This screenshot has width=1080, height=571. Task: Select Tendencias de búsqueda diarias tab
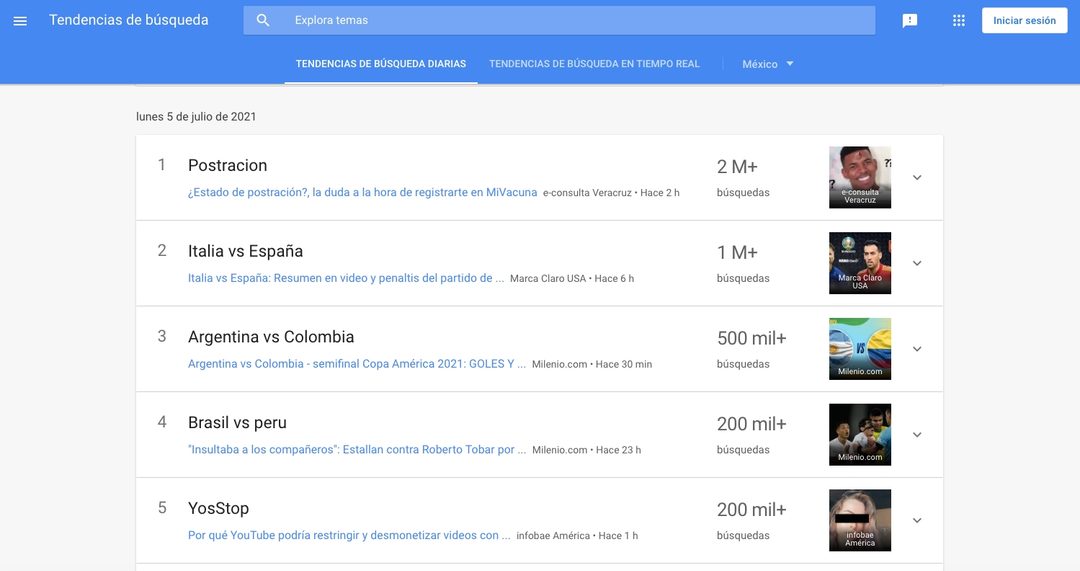[x=381, y=64]
